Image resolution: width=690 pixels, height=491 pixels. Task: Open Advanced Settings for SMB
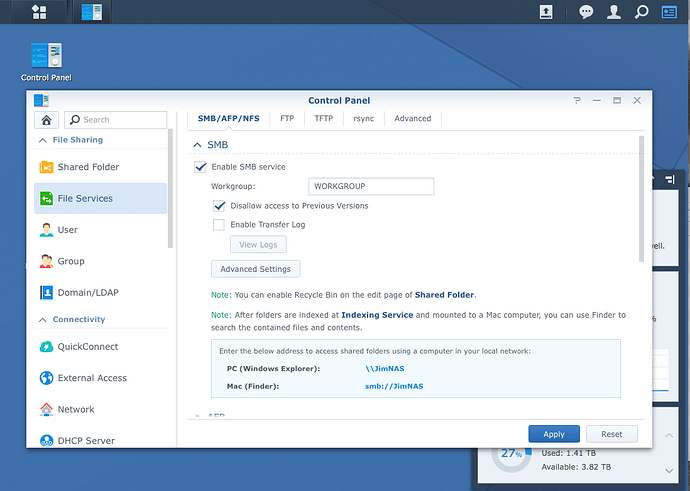pyautogui.click(x=256, y=269)
